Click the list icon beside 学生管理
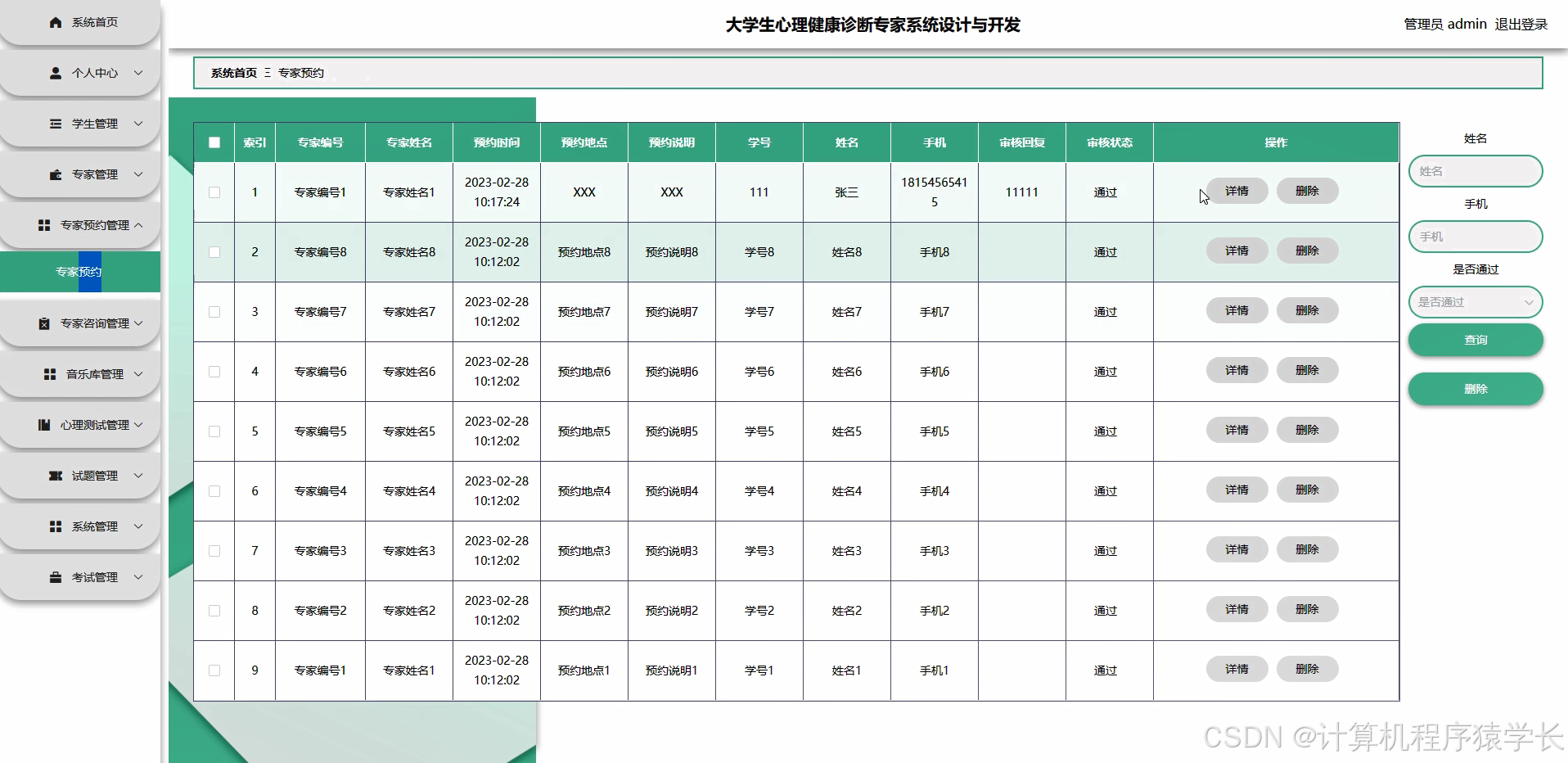 [x=56, y=124]
